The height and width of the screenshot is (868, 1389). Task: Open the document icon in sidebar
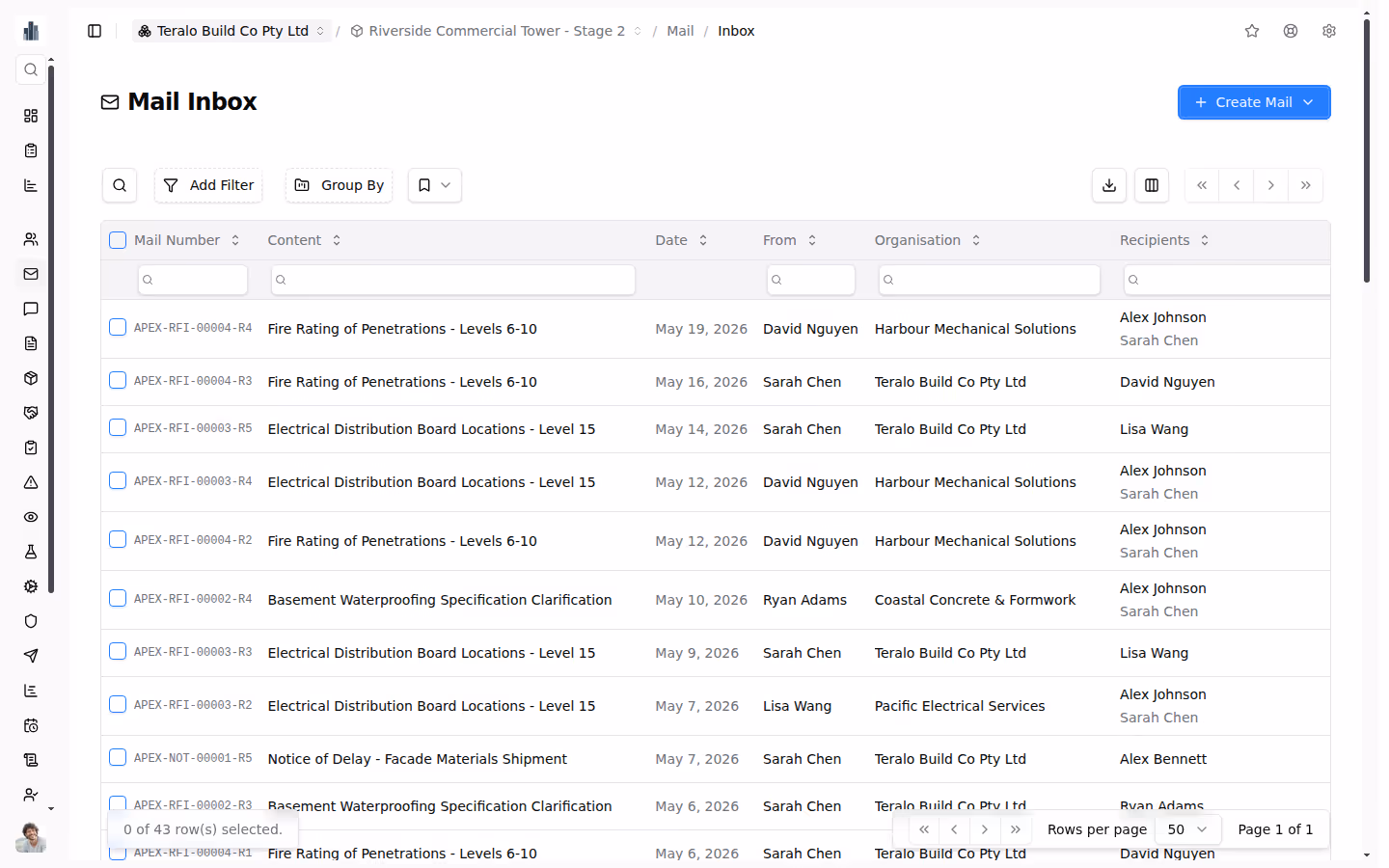click(31, 343)
